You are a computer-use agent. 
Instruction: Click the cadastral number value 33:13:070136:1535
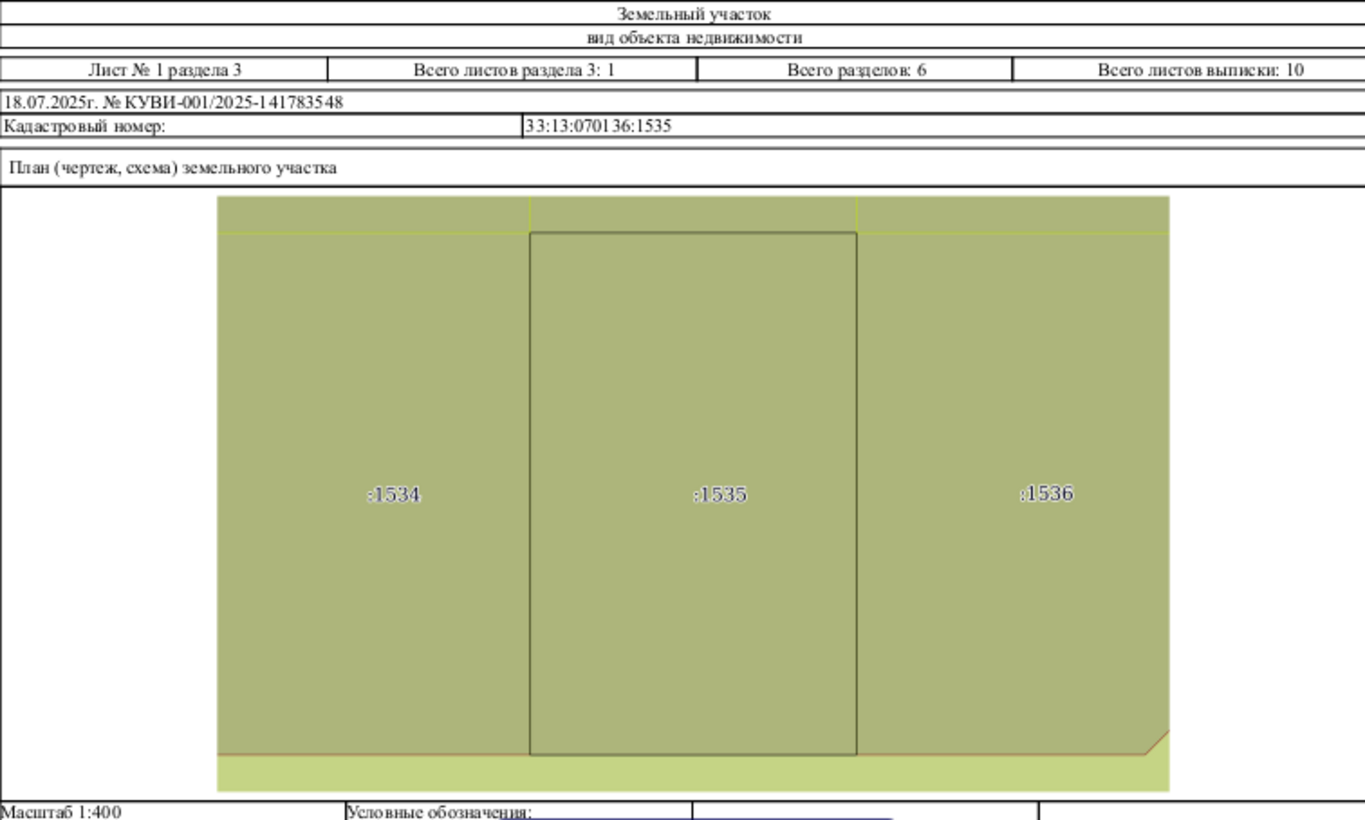point(598,126)
